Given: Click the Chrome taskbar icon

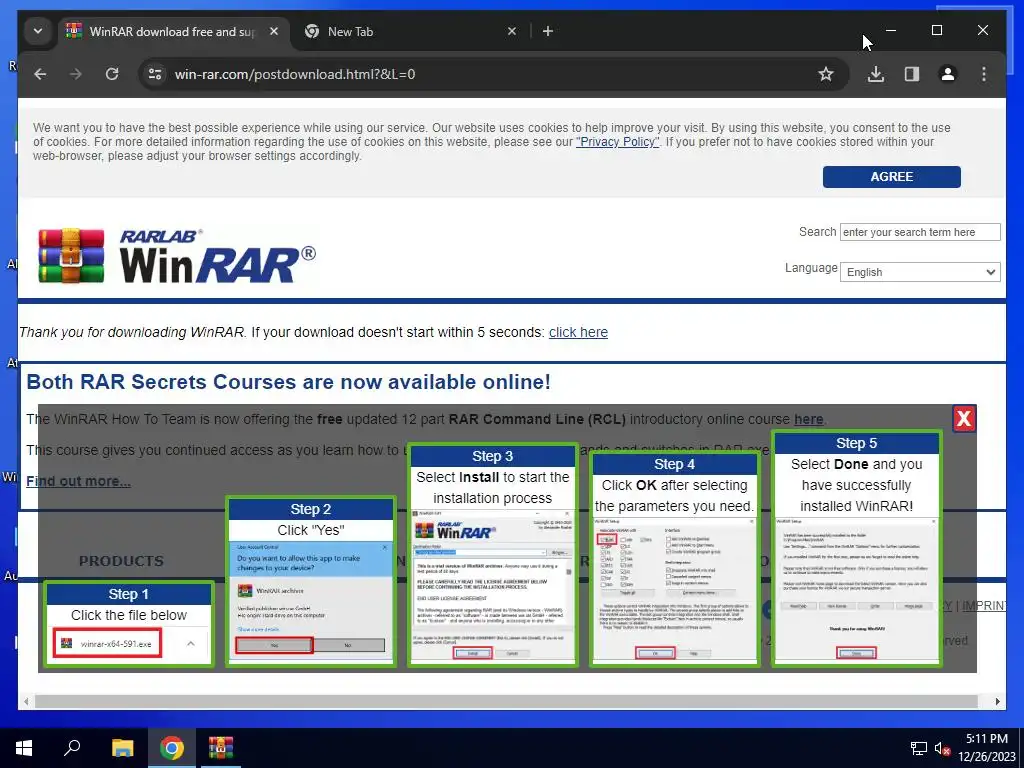Looking at the screenshot, I should click(x=172, y=748).
